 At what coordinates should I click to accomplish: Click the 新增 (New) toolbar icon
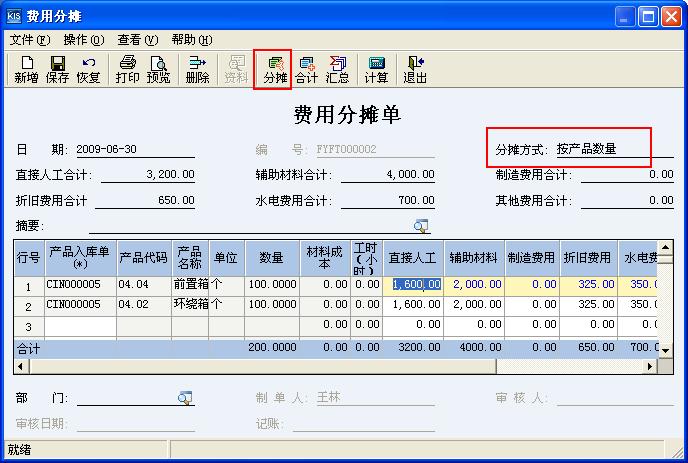(x=26, y=70)
